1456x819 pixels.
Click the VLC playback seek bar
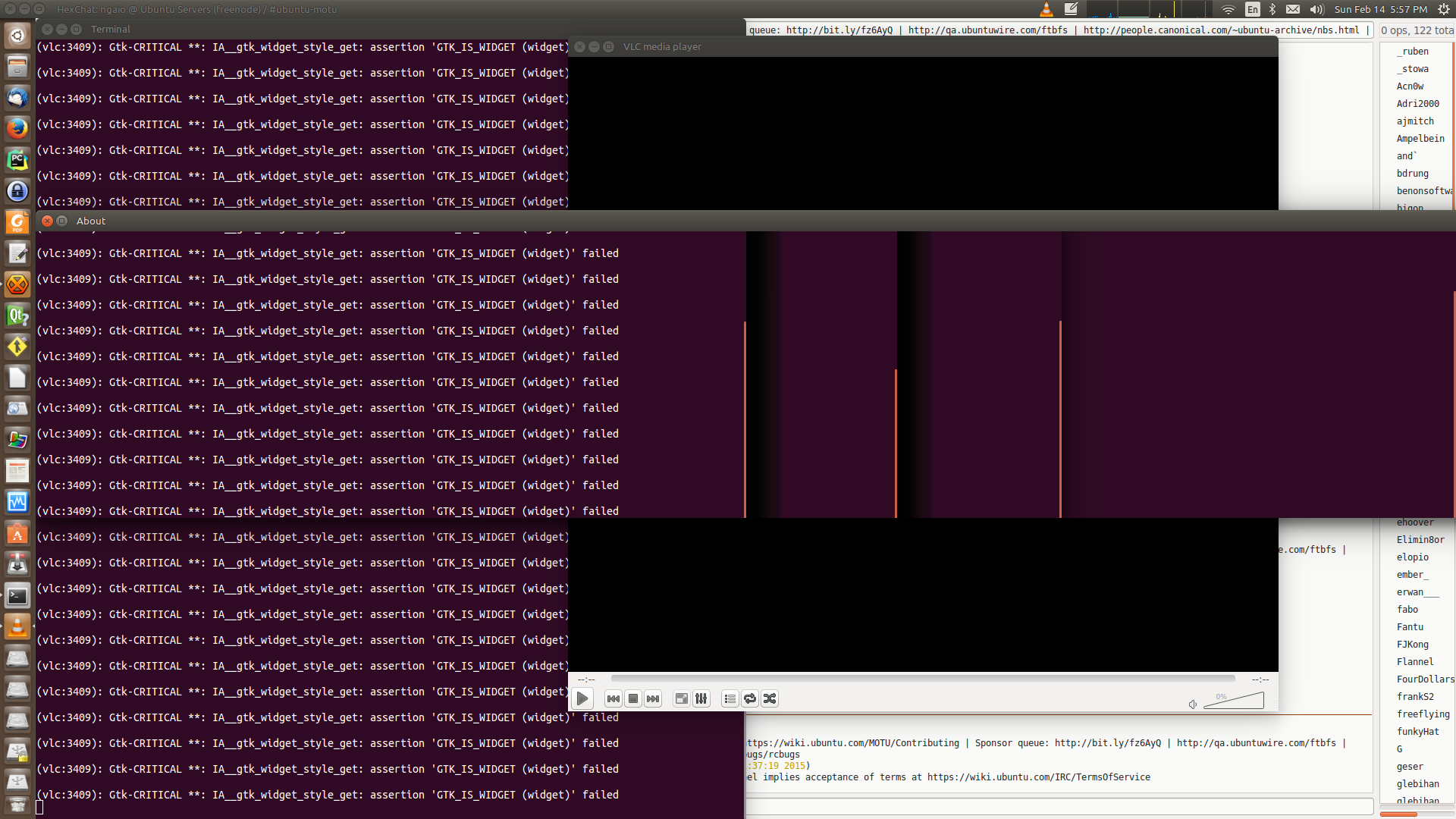coord(922,679)
